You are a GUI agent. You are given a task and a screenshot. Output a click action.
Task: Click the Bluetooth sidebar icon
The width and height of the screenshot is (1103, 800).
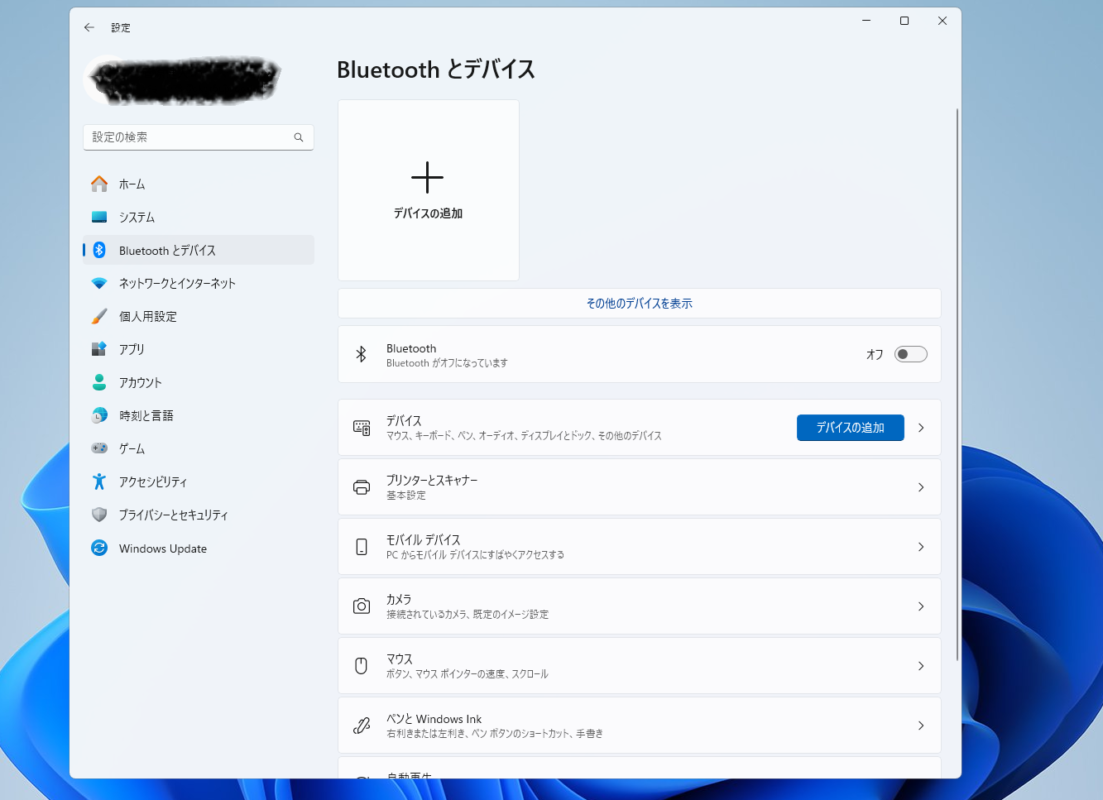point(99,250)
